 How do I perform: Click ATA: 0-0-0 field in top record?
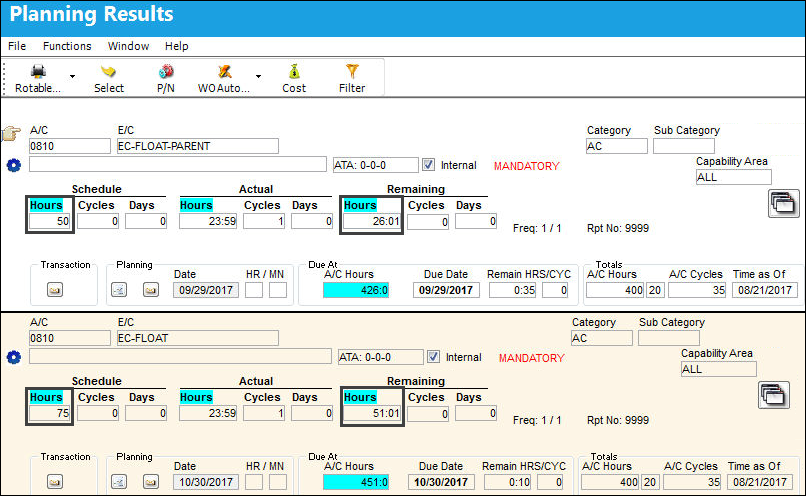pyautogui.click(x=375, y=165)
